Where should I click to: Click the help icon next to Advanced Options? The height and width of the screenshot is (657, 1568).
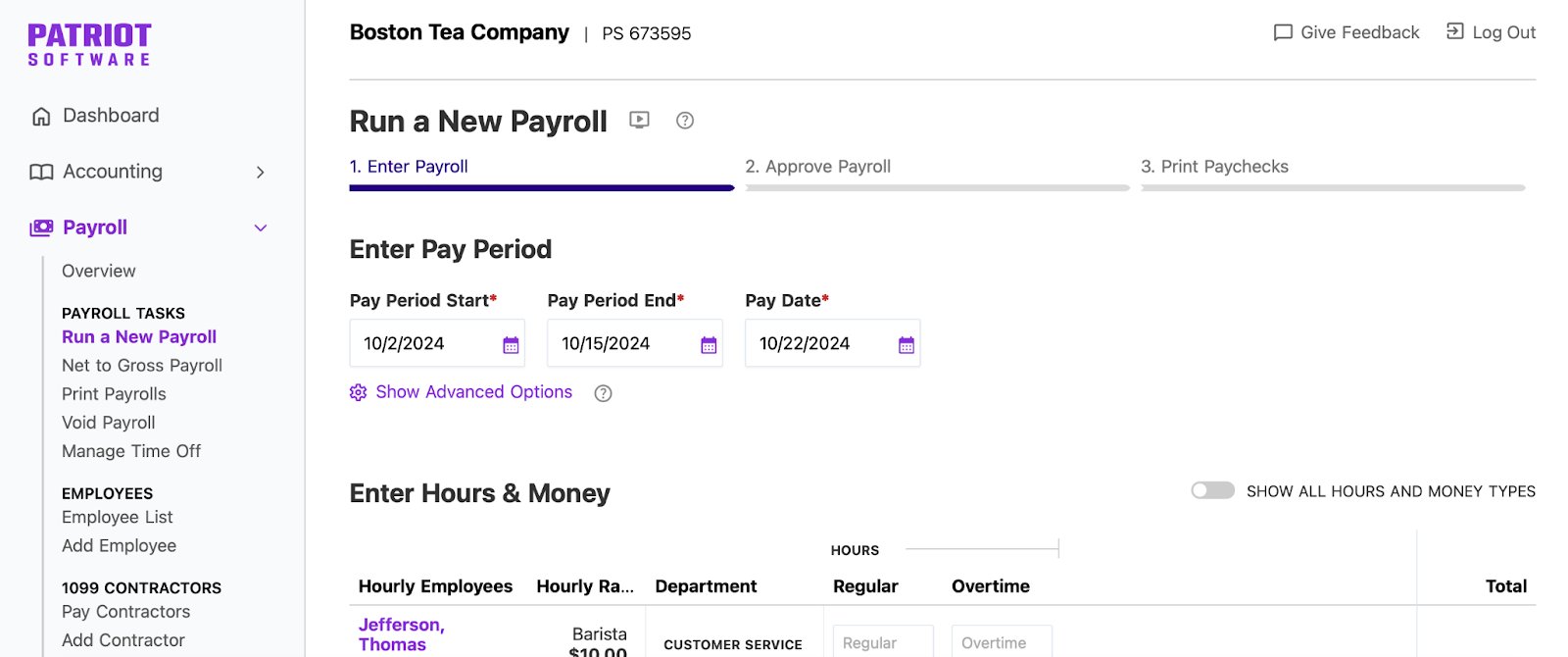[x=604, y=393]
